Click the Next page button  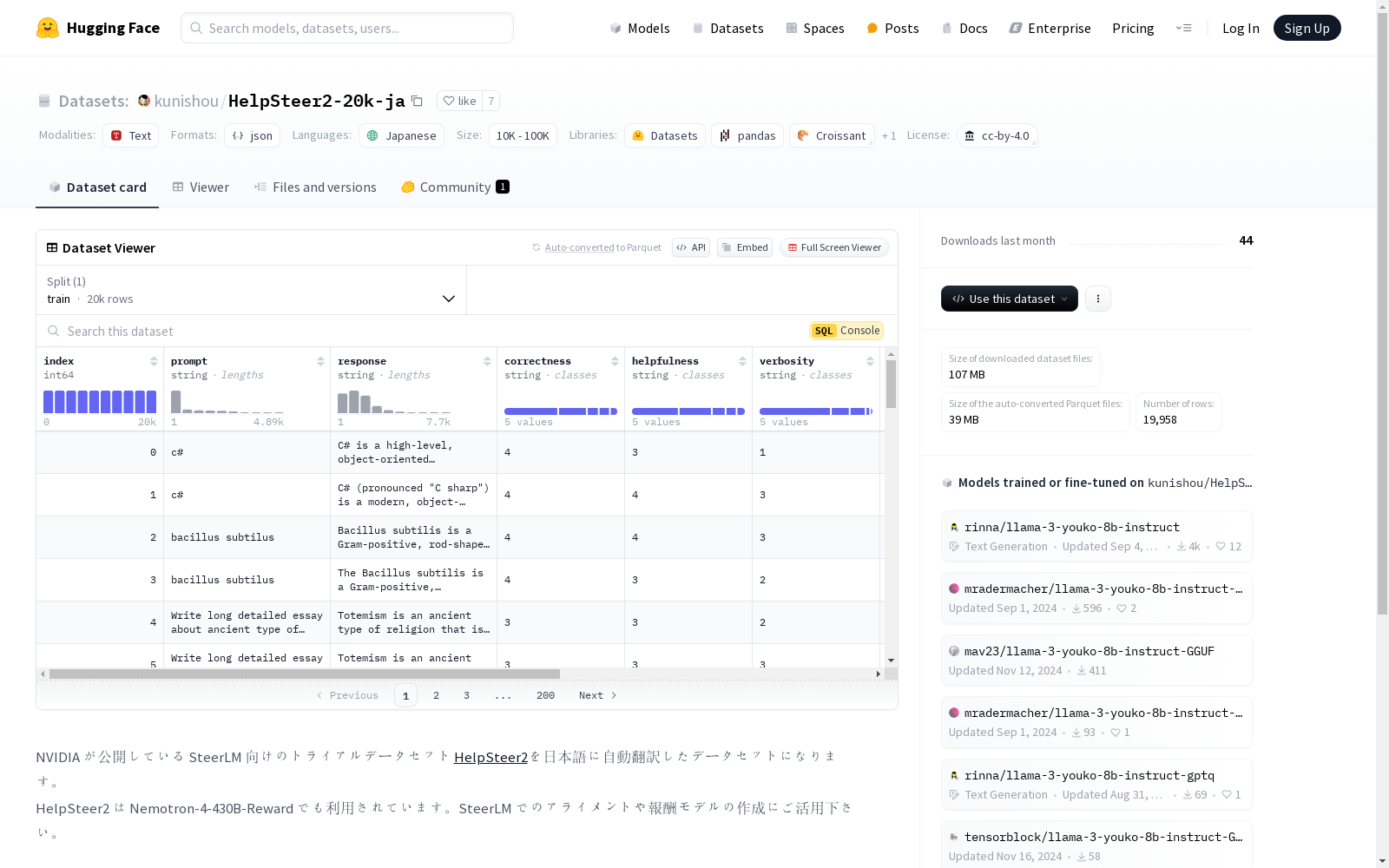pyautogui.click(x=597, y=695)
